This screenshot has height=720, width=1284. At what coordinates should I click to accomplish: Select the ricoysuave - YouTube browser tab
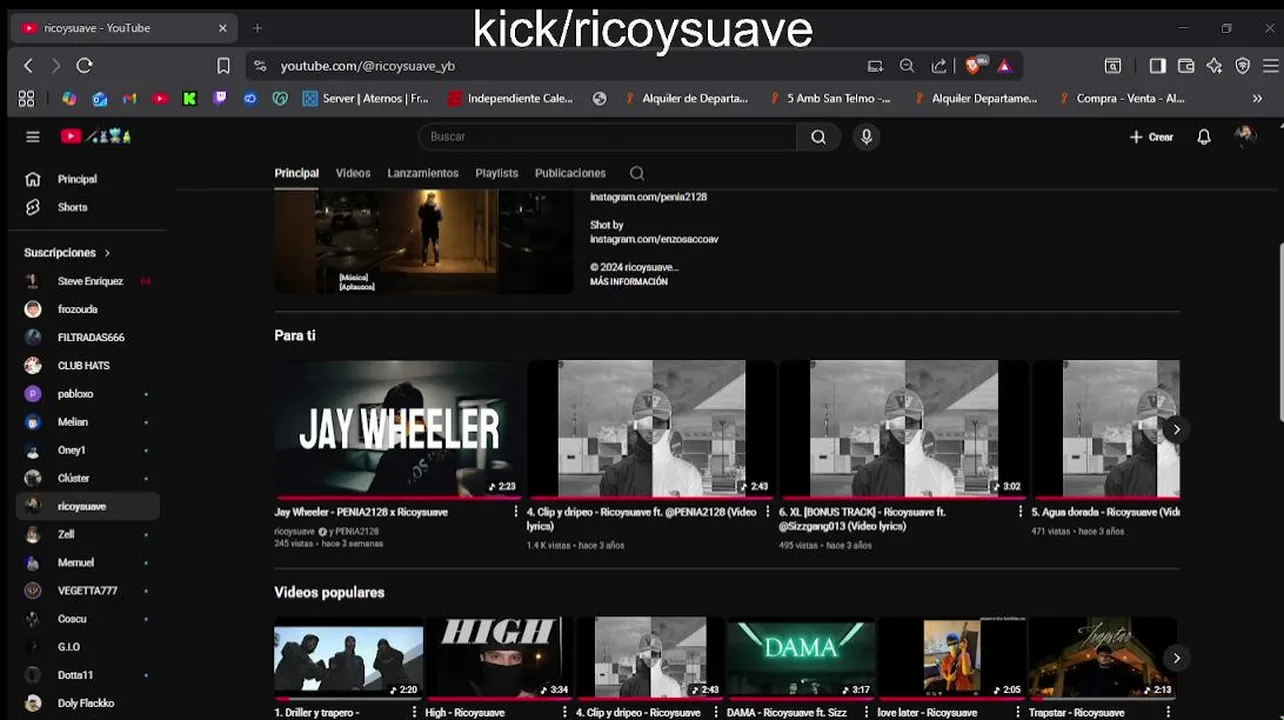125,28
